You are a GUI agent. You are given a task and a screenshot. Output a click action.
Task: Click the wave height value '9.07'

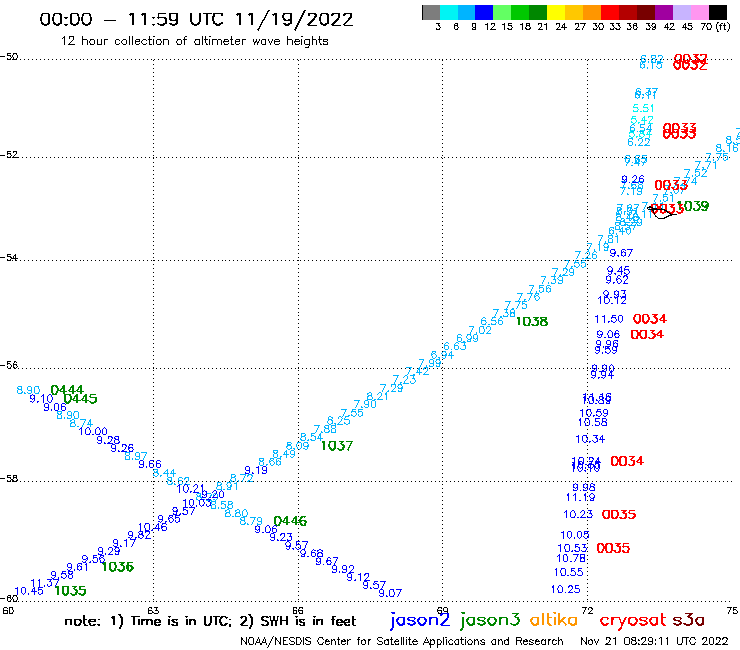(390, 593)
